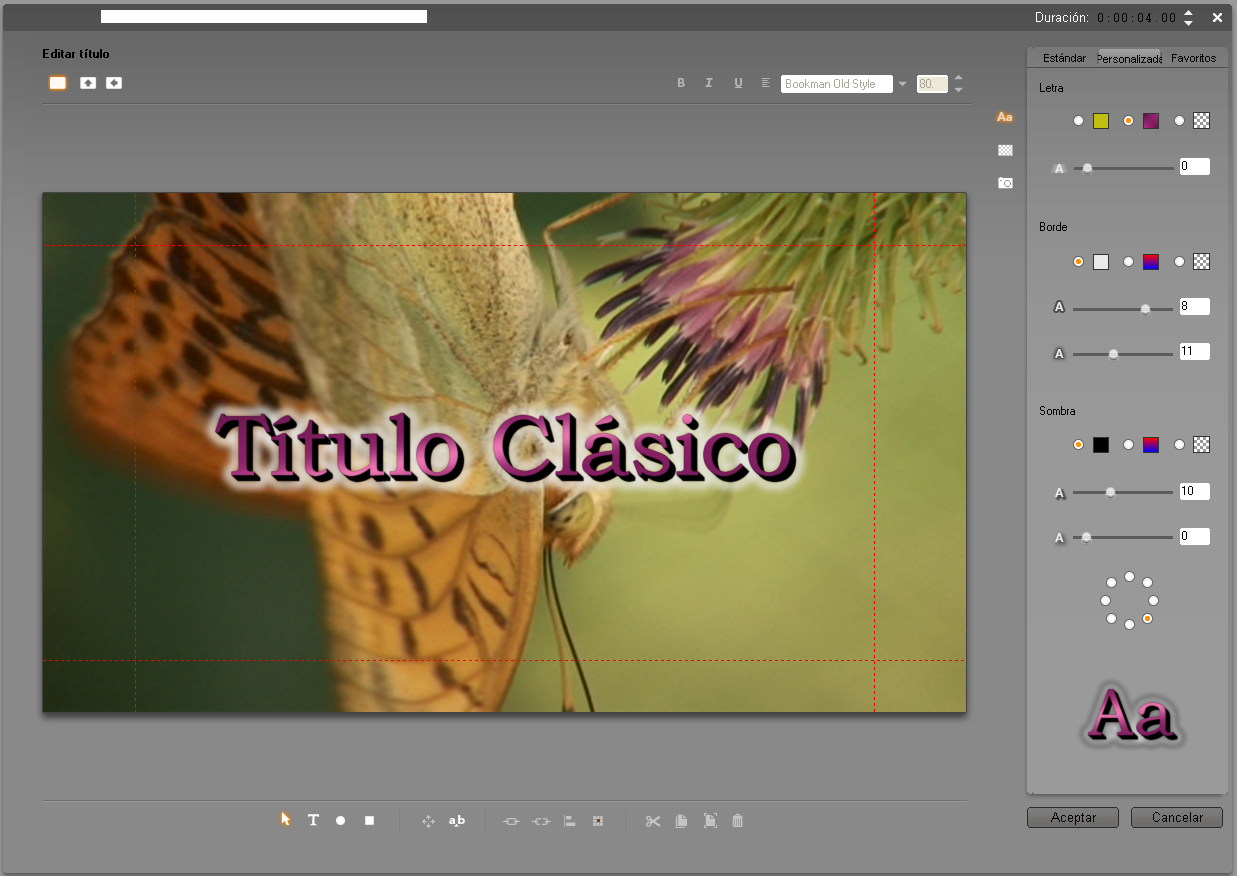Click the arrow selection tool

pyautogui.click(x=285, y=820)
